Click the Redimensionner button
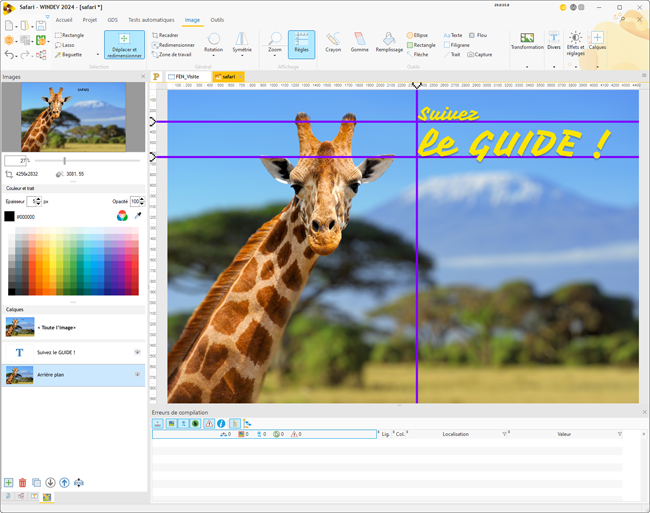The height and width of the screenshot is (513, 650). coord(174,45)
